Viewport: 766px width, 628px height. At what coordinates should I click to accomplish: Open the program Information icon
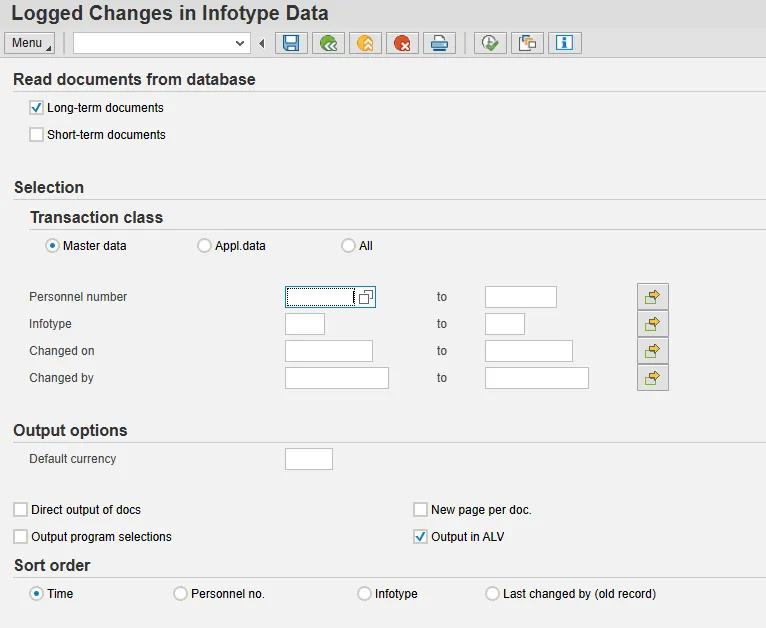tap(564, 43)
